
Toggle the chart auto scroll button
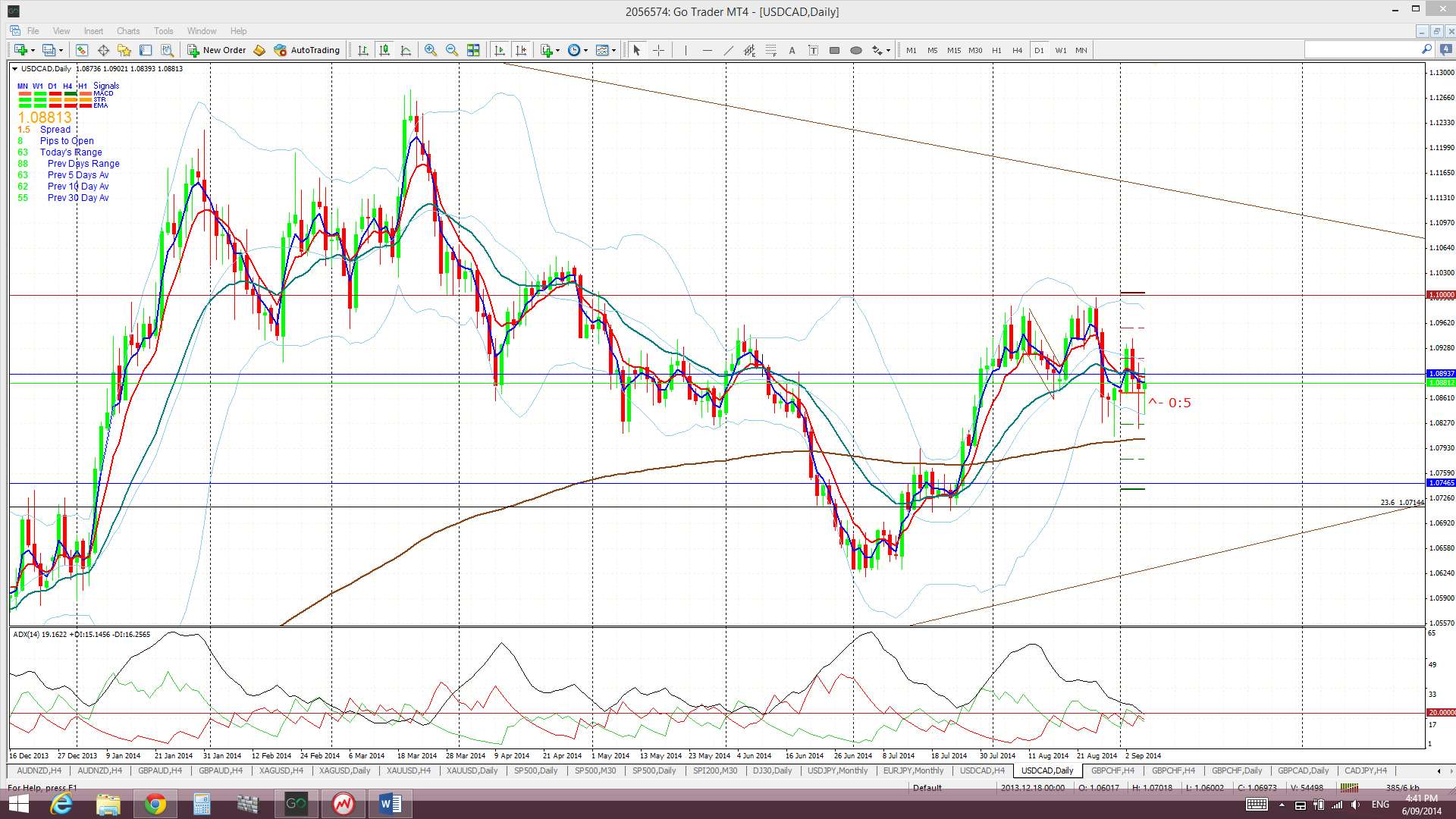tap(499, 50)
